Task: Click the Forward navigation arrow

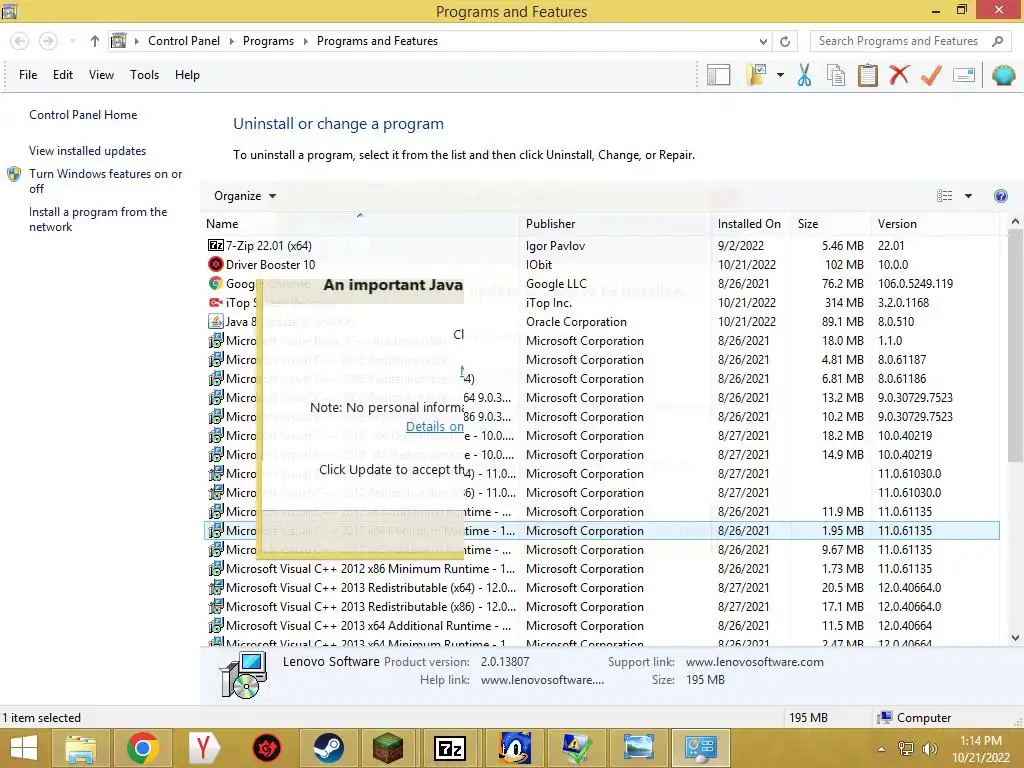Action: pos(48,41)
